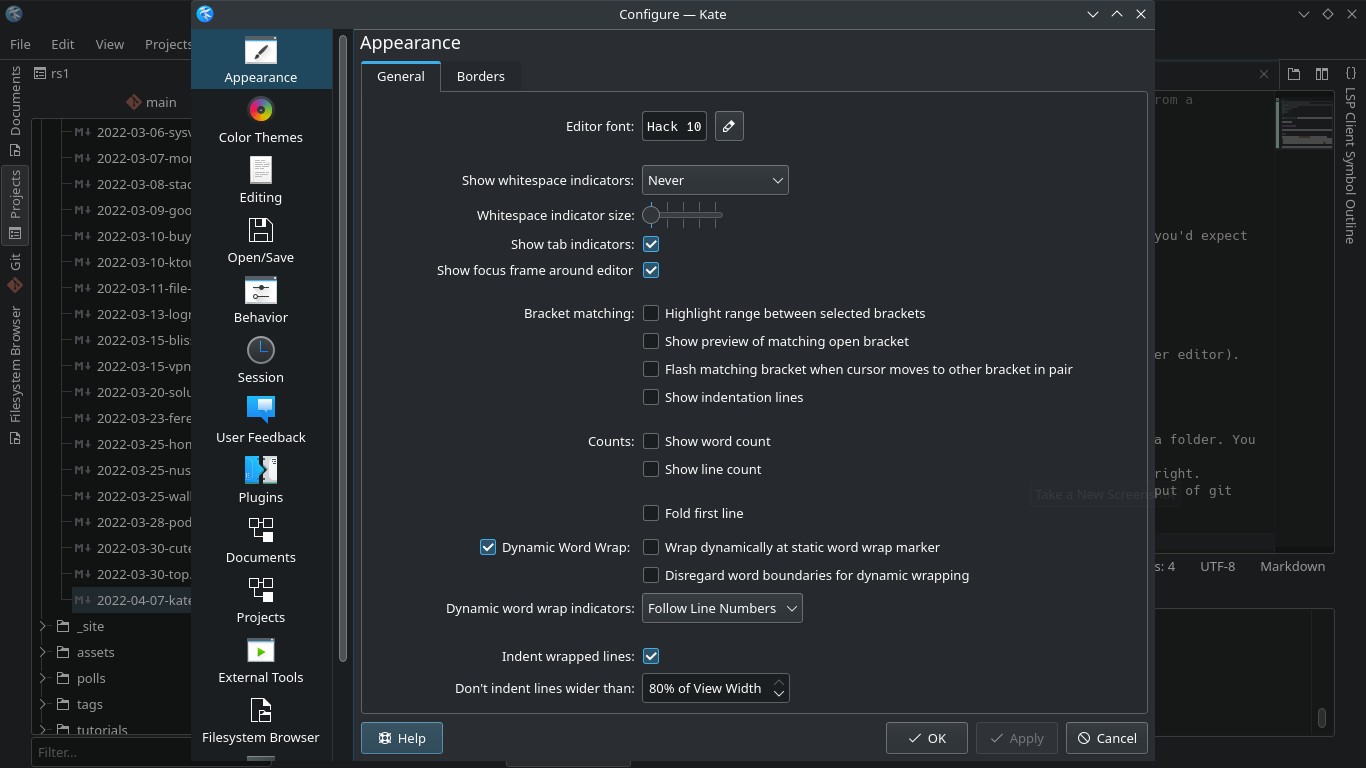Open the Behavior settings page
The height and width of the screenshot is (768, 1366).
(x=261, y=300)
